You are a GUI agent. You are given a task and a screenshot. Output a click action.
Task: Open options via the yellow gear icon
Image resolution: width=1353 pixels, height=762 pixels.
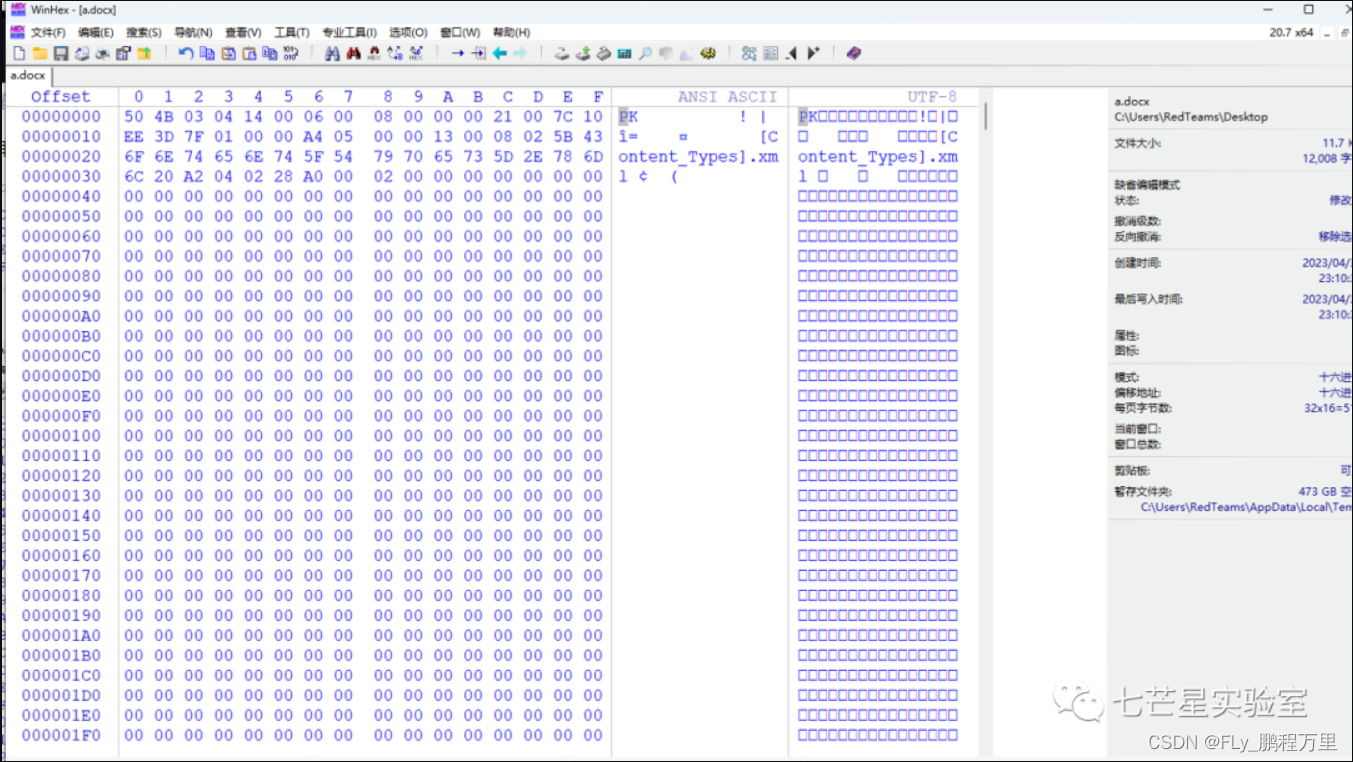[x=708, y=53]
